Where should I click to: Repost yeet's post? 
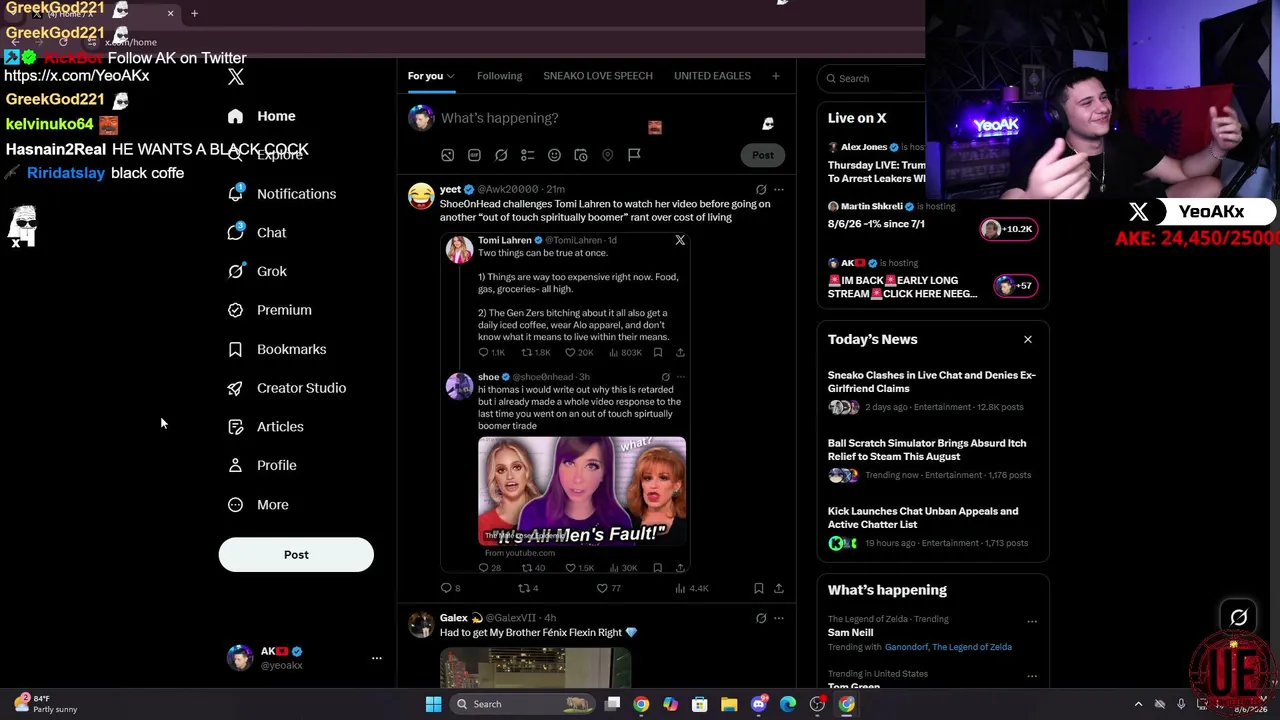523,588
